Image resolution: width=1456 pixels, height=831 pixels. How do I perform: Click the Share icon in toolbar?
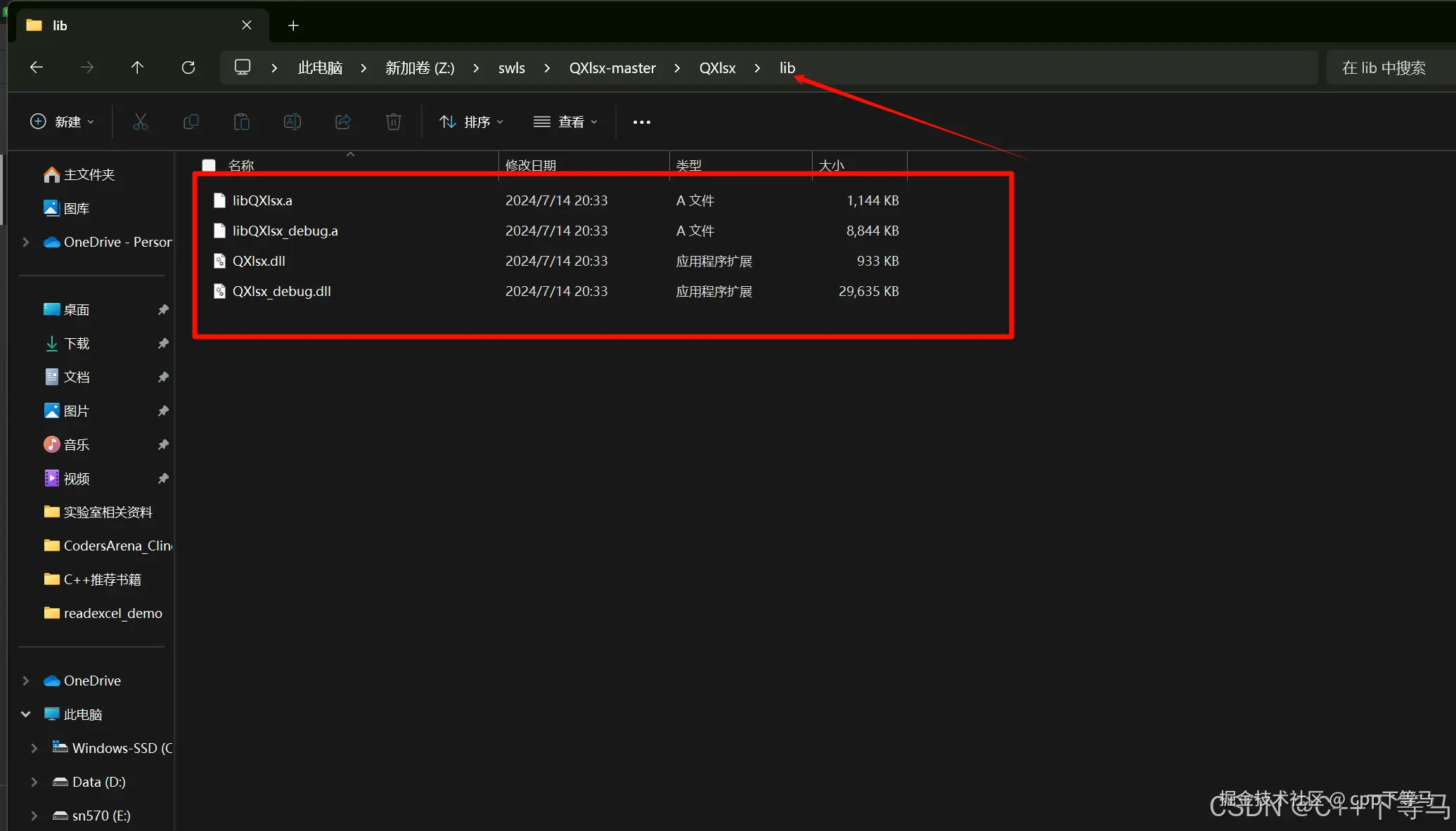pyautogui.click(x=343, y=122)
